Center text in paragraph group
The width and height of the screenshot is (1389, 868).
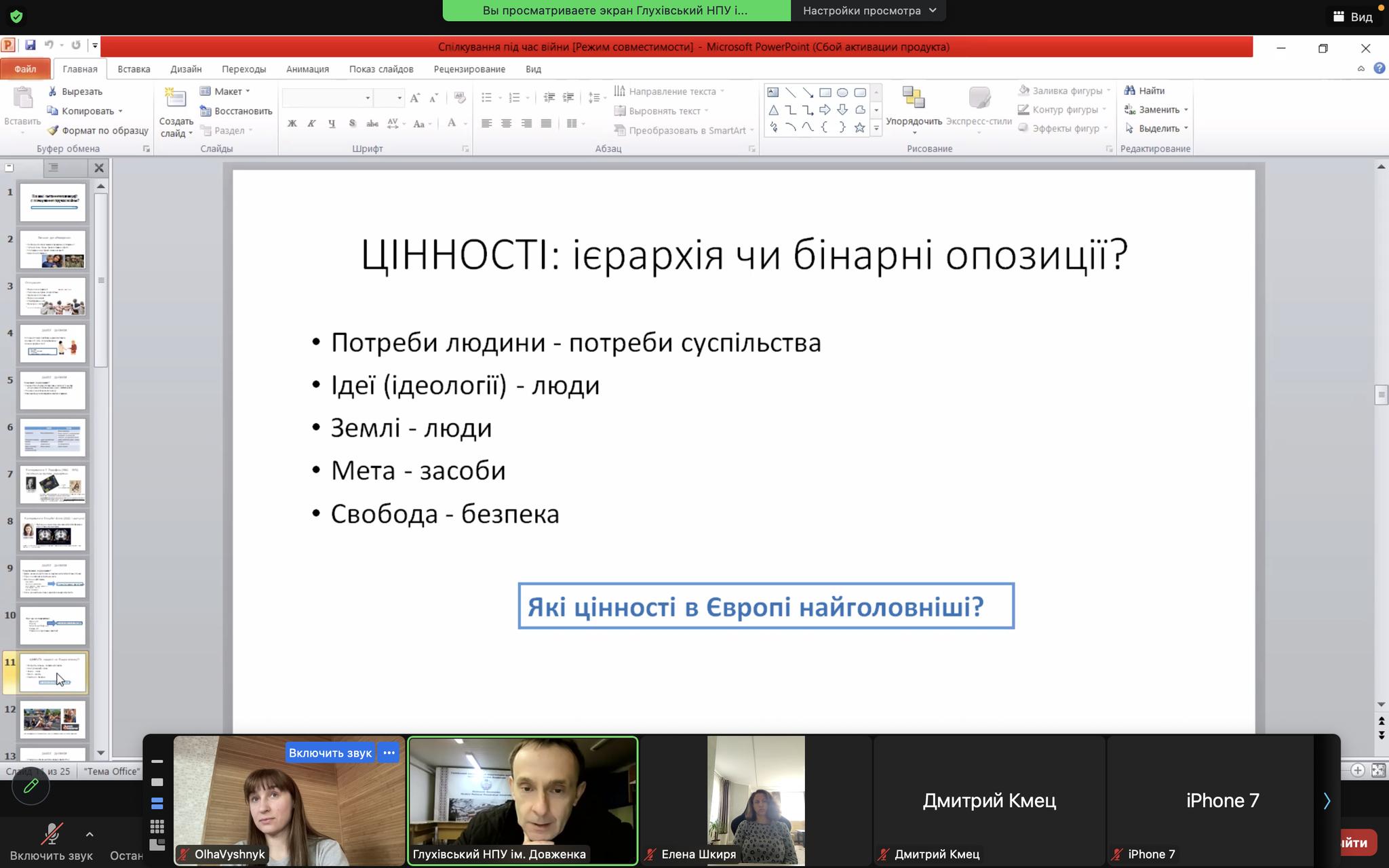pos(506,123)
